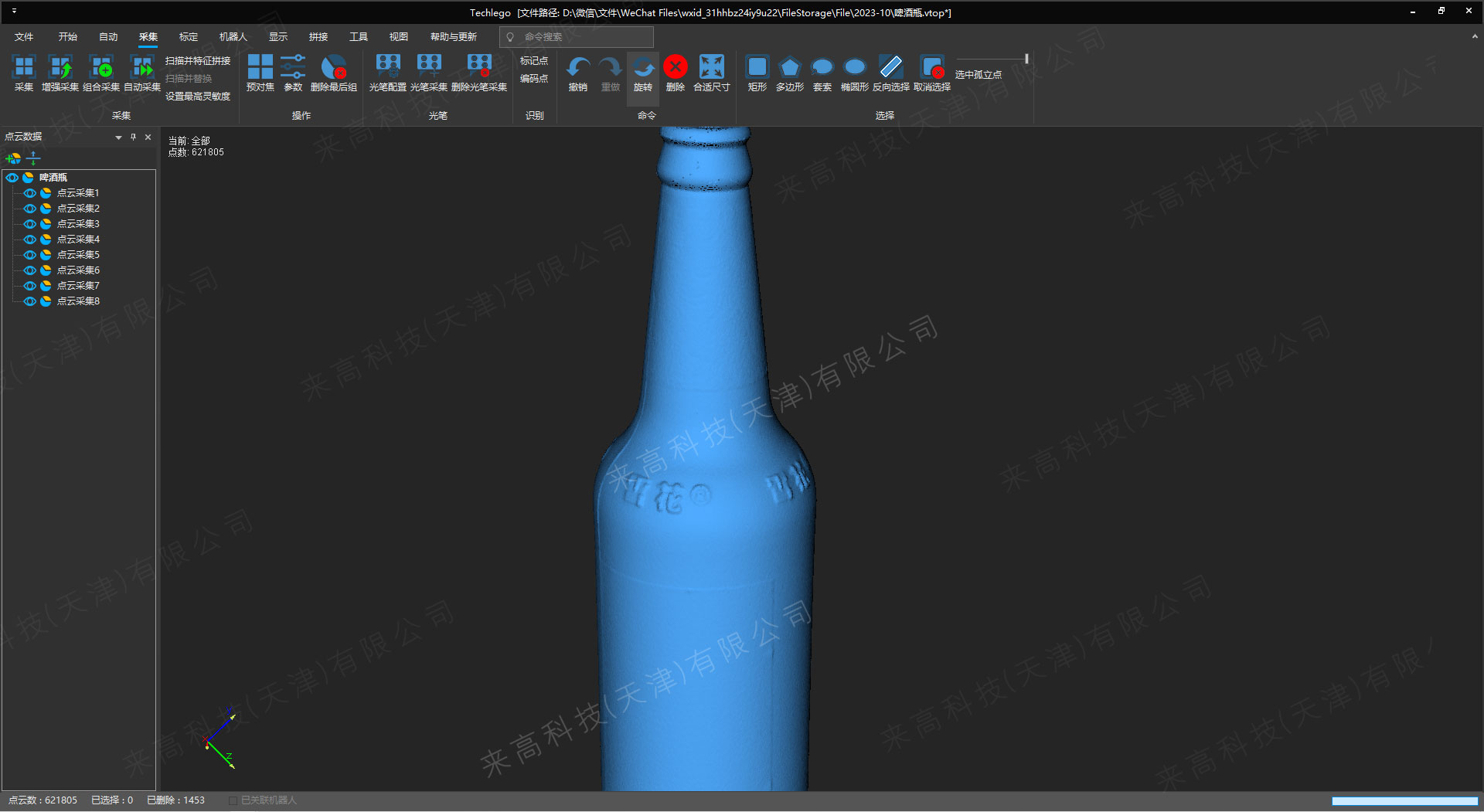This screenshot has width=1484, height=812.
Task: Click the 删除最后组 delete last group icon
Action: click(x=334, y=68)
